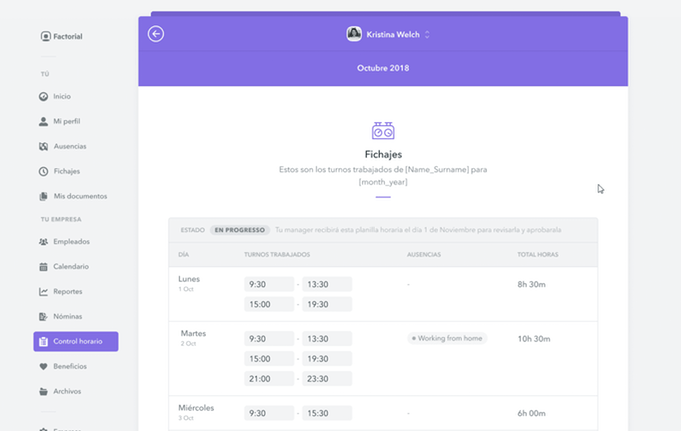The width and height of the screenshot is (681, 431).
Task: Edit Lunes first shift start time 9:30
Action: [269, 284]
